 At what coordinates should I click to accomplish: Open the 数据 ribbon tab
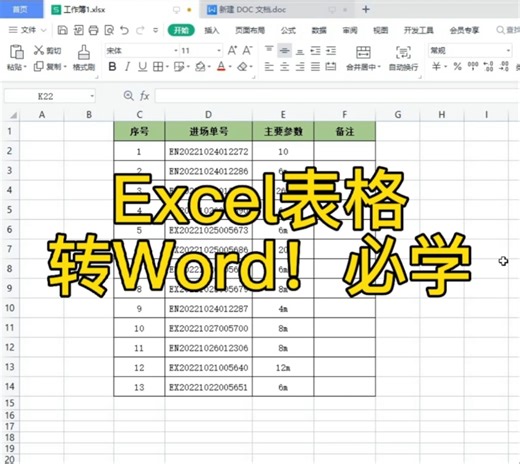tap(319, 30)
